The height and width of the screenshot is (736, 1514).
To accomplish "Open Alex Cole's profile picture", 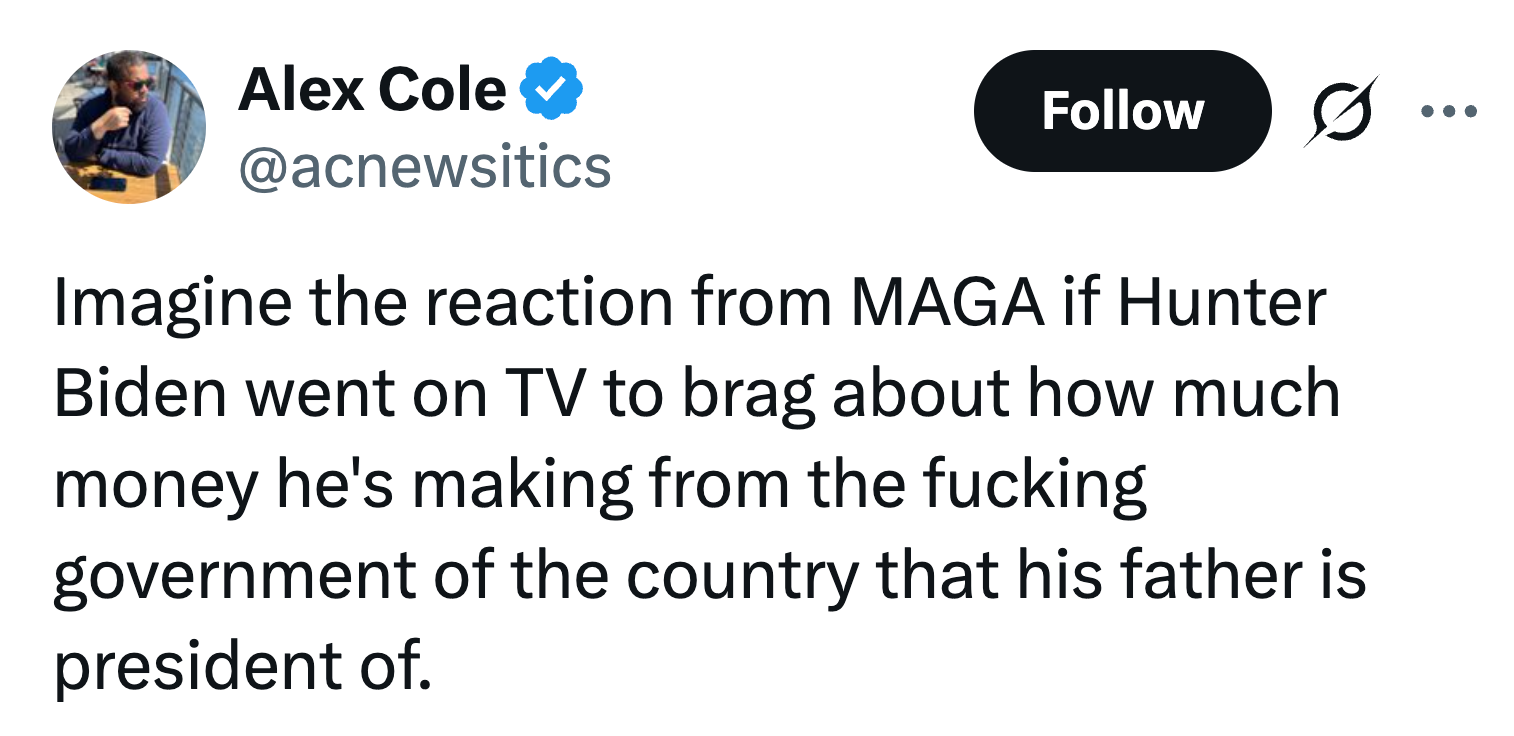I will [x=129, y=127].
